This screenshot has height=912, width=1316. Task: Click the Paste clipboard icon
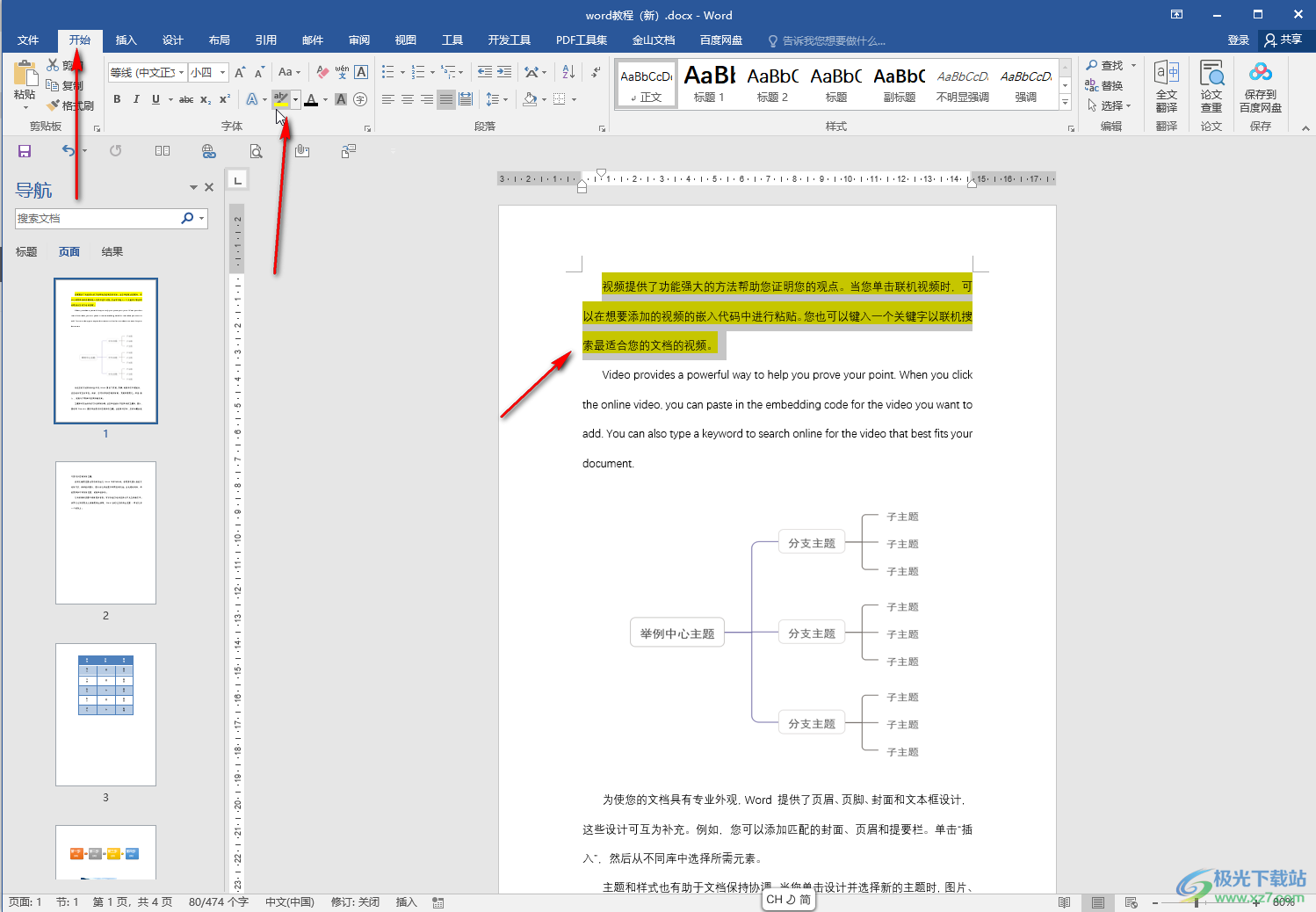(25, 74)
